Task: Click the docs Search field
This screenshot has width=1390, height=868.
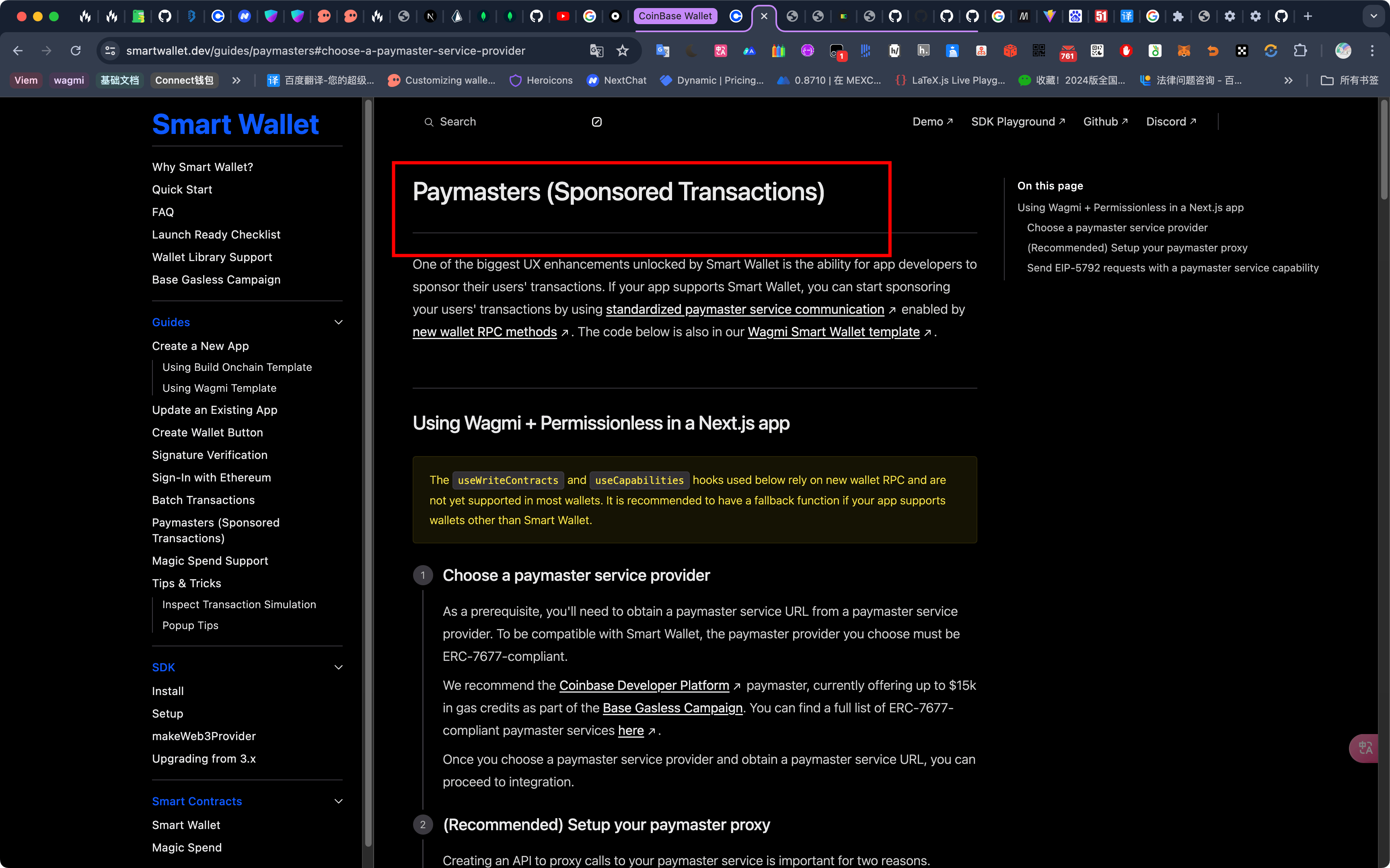Action: (512, 122)
